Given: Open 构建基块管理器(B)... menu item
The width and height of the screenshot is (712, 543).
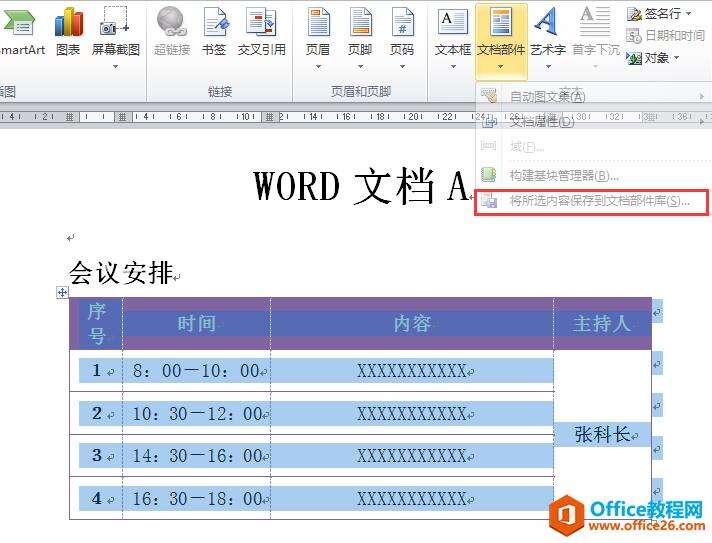Looking at the screenshot, I should (x=593, y=175).
